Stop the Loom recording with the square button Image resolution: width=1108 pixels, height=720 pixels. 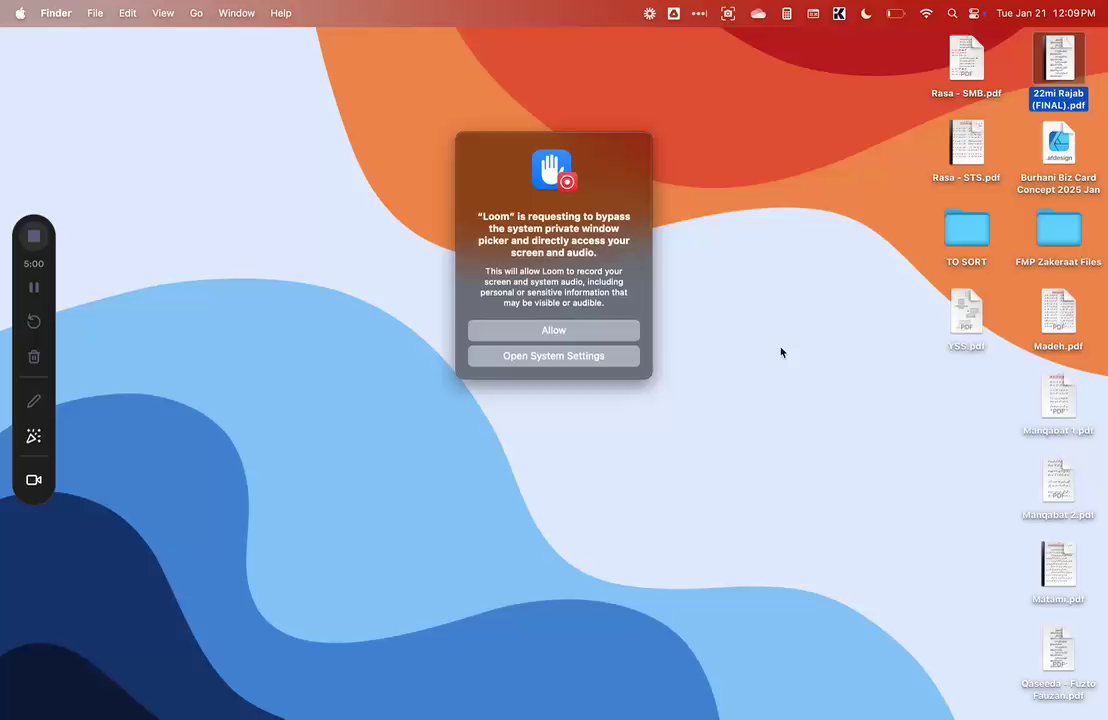[x=34, y=236]
